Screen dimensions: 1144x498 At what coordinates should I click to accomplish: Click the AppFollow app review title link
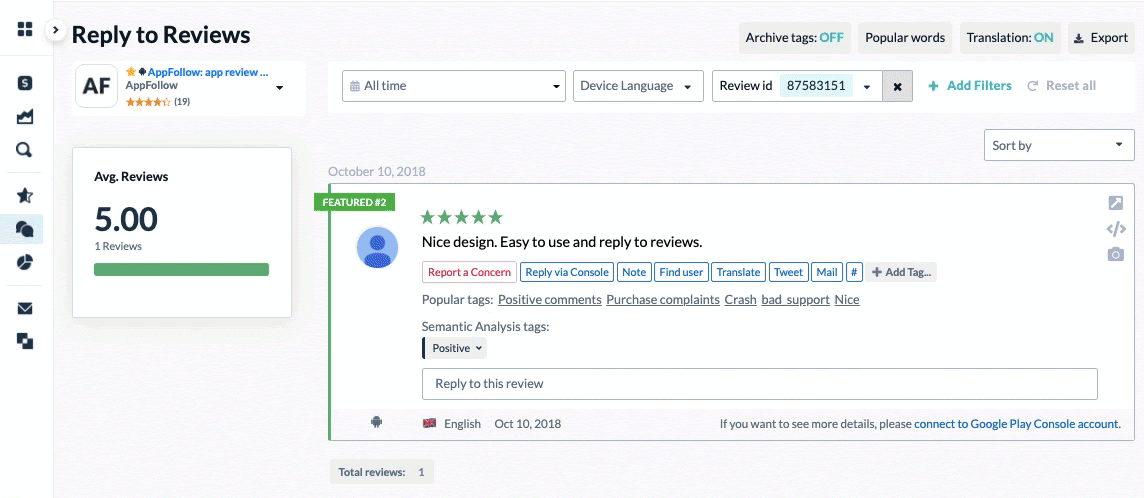tap(208, 72)
